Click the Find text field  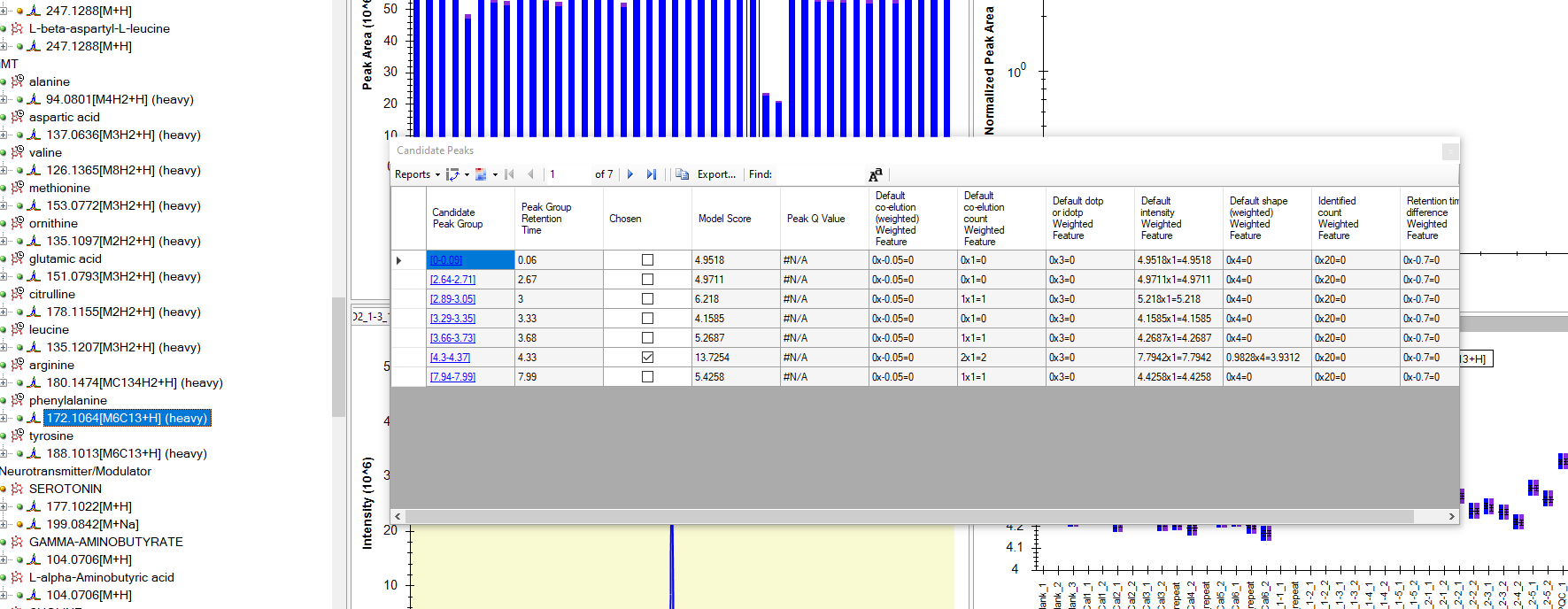[x=819, y=174]
